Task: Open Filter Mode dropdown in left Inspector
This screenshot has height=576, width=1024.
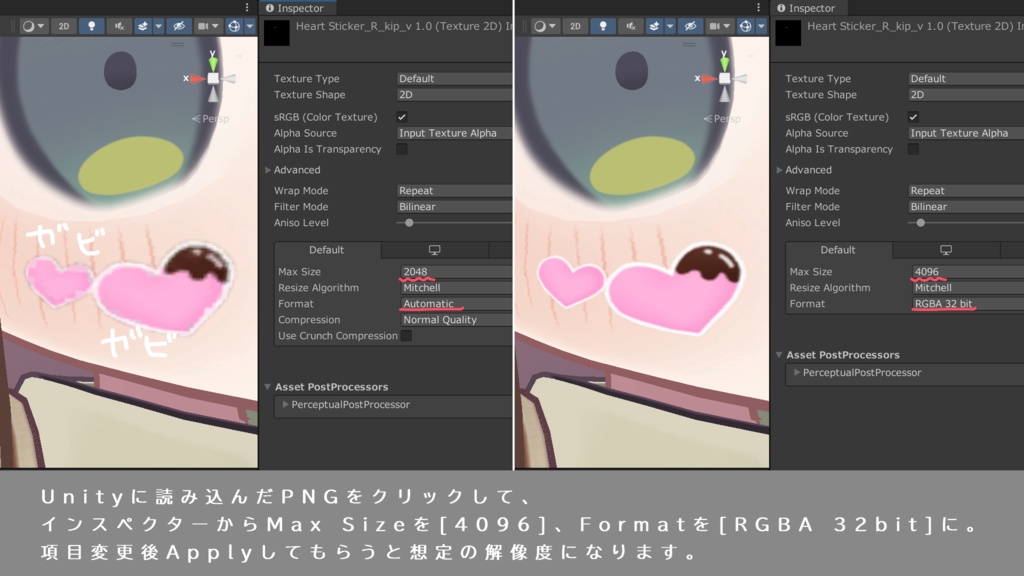Action: [x=455, y=206]
